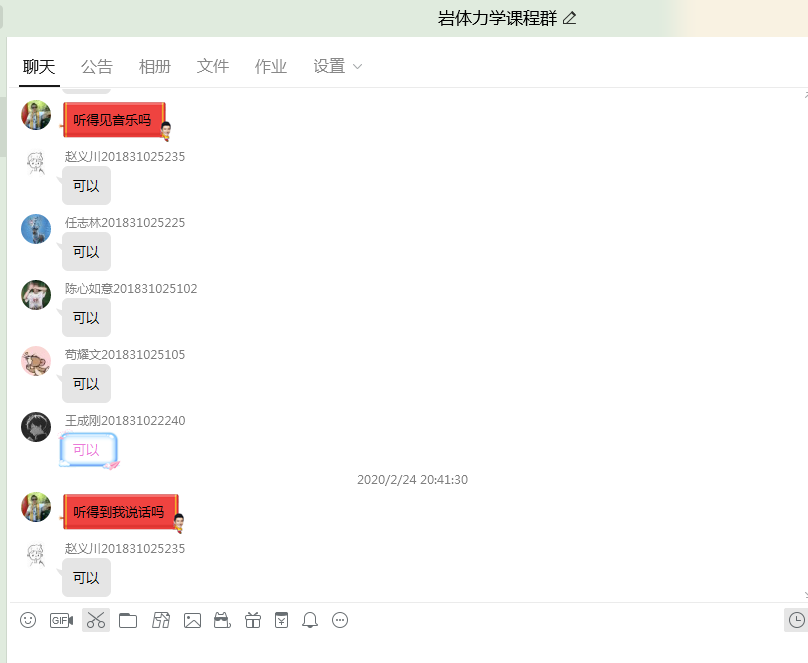Open the emoji picker
The width and height of the screenshot is (808, 663).
tap(29, 620)
